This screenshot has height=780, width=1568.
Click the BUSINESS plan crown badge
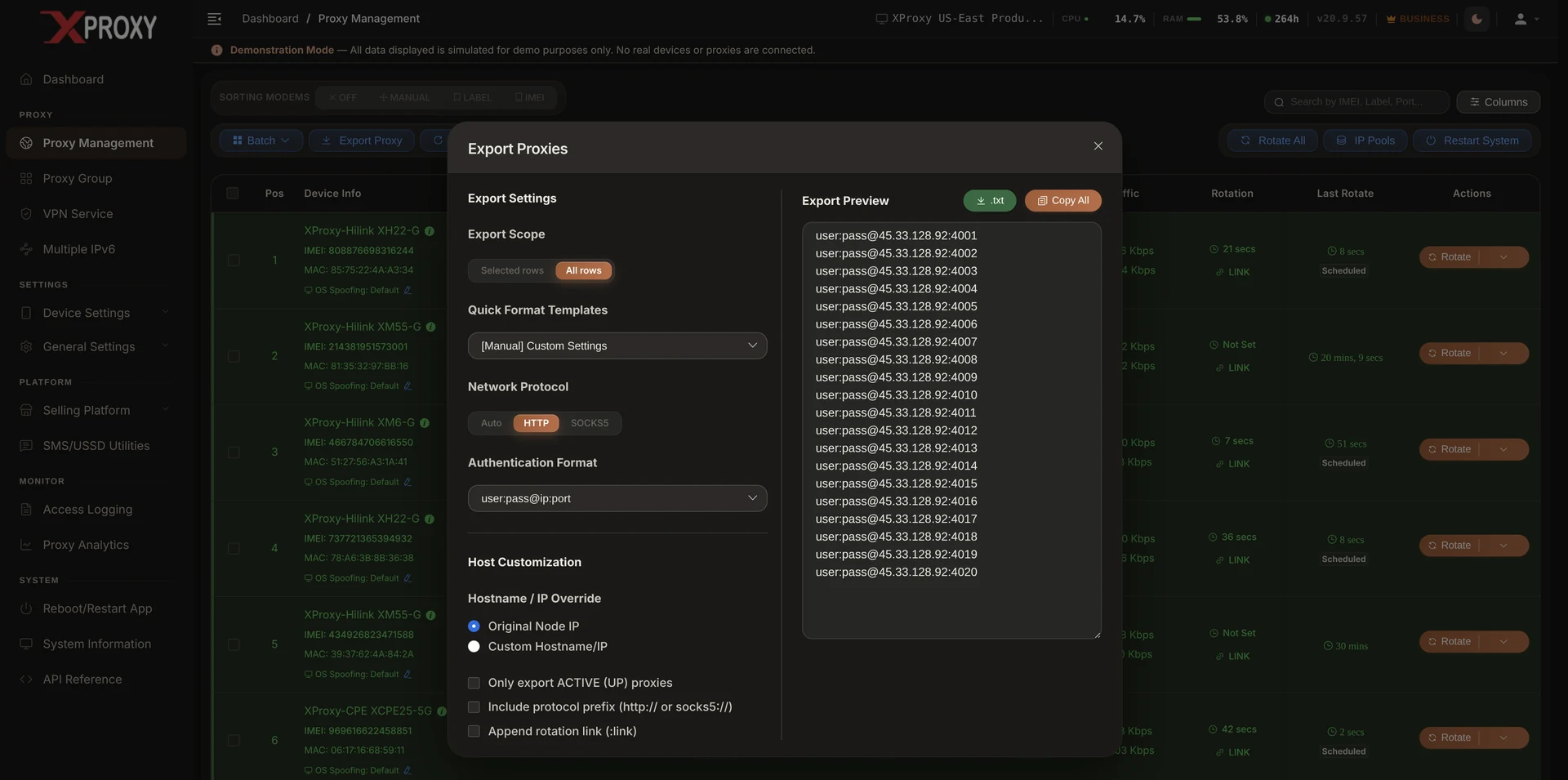click(1418, 19)
